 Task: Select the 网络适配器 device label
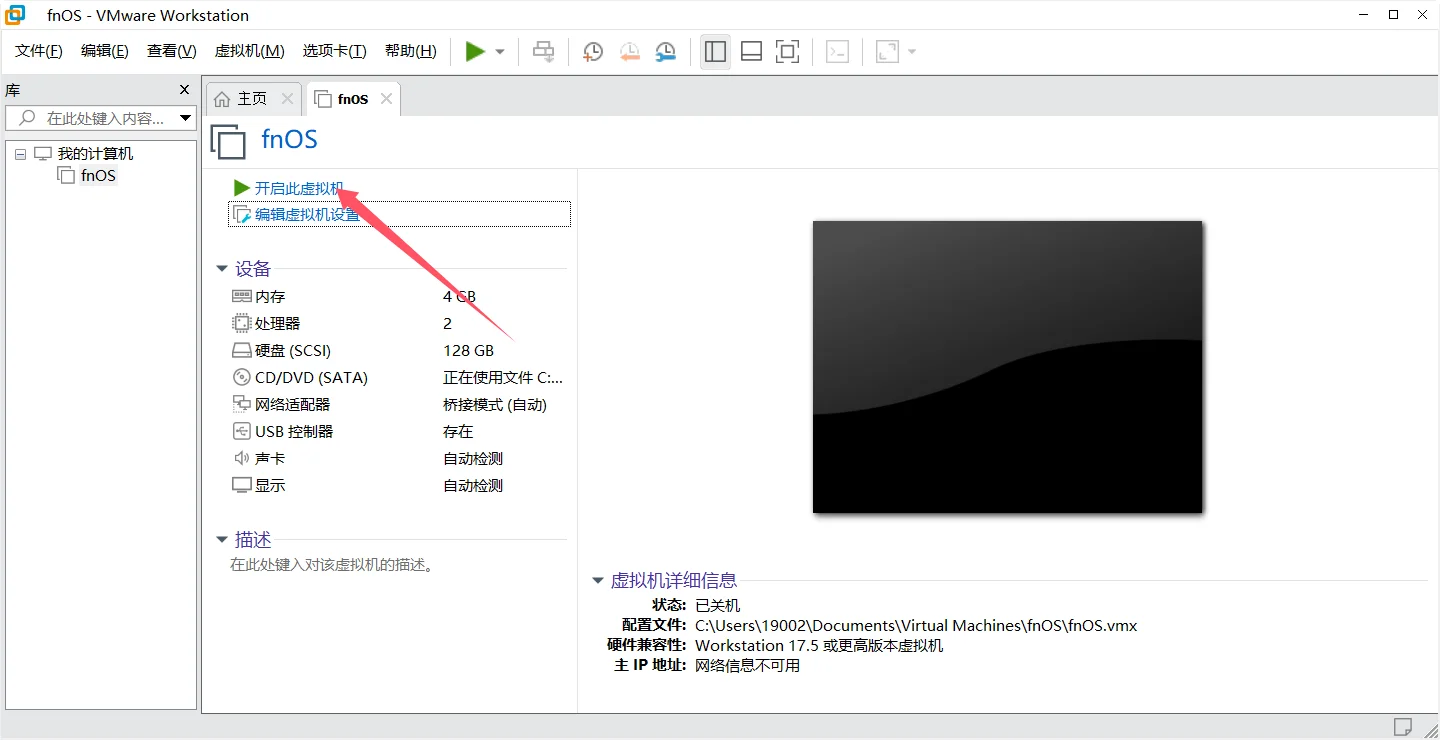click(x=292, y=405)
